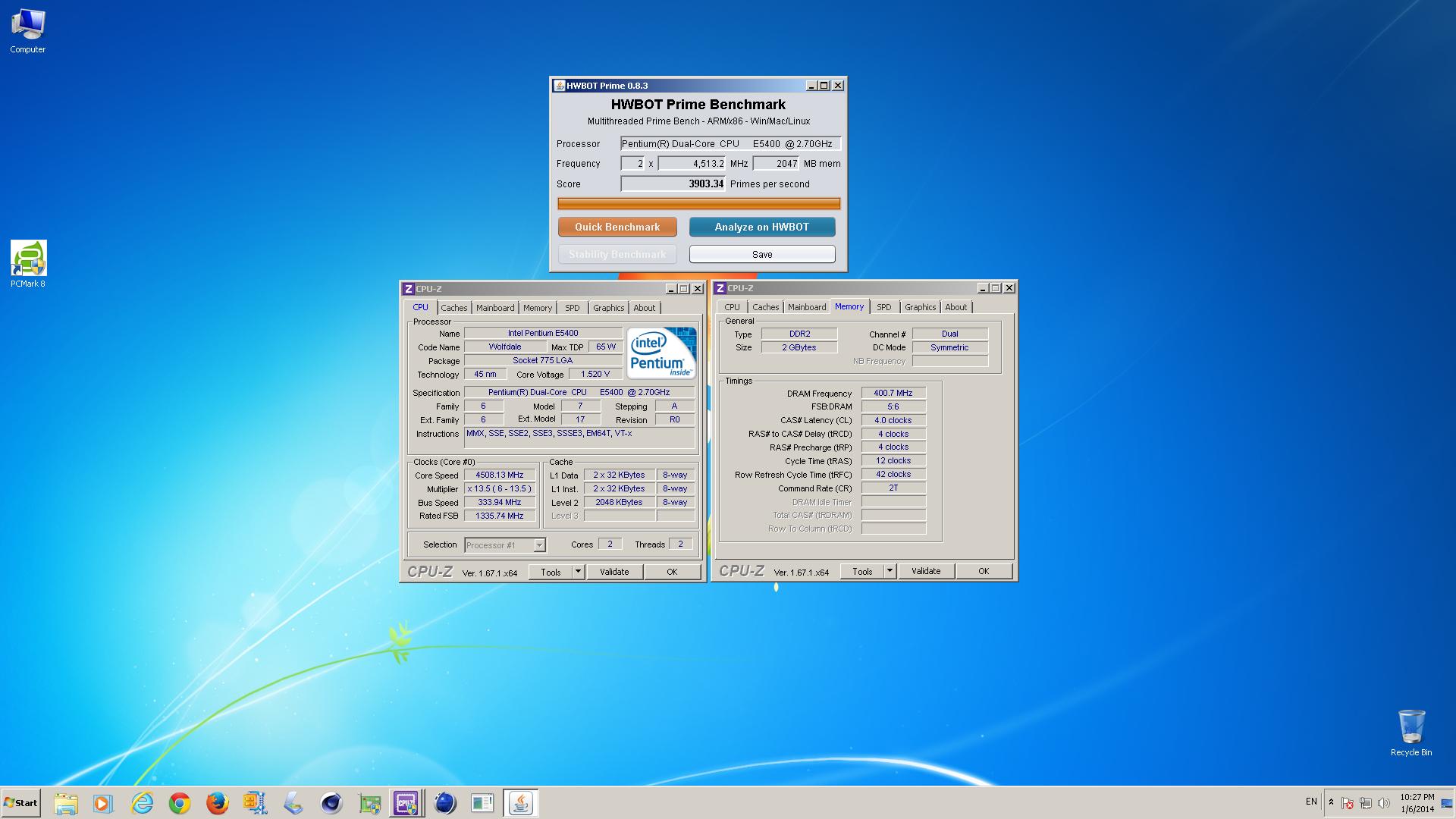Click OK in left CPU-Z window
Image resolution: width=1456 pixels, height=819 pixels.
pos(672,572)
